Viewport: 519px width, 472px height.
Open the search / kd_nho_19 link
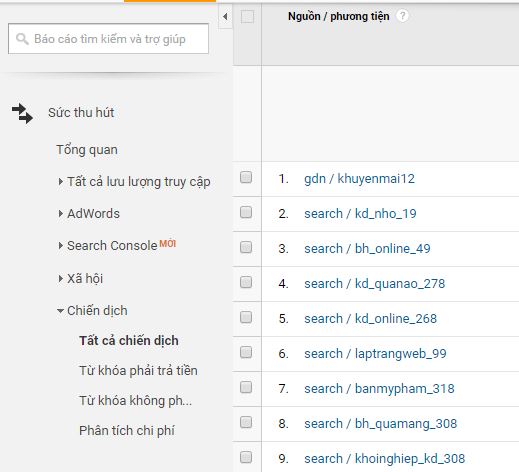pyautogui.click(x=360, y=214)
